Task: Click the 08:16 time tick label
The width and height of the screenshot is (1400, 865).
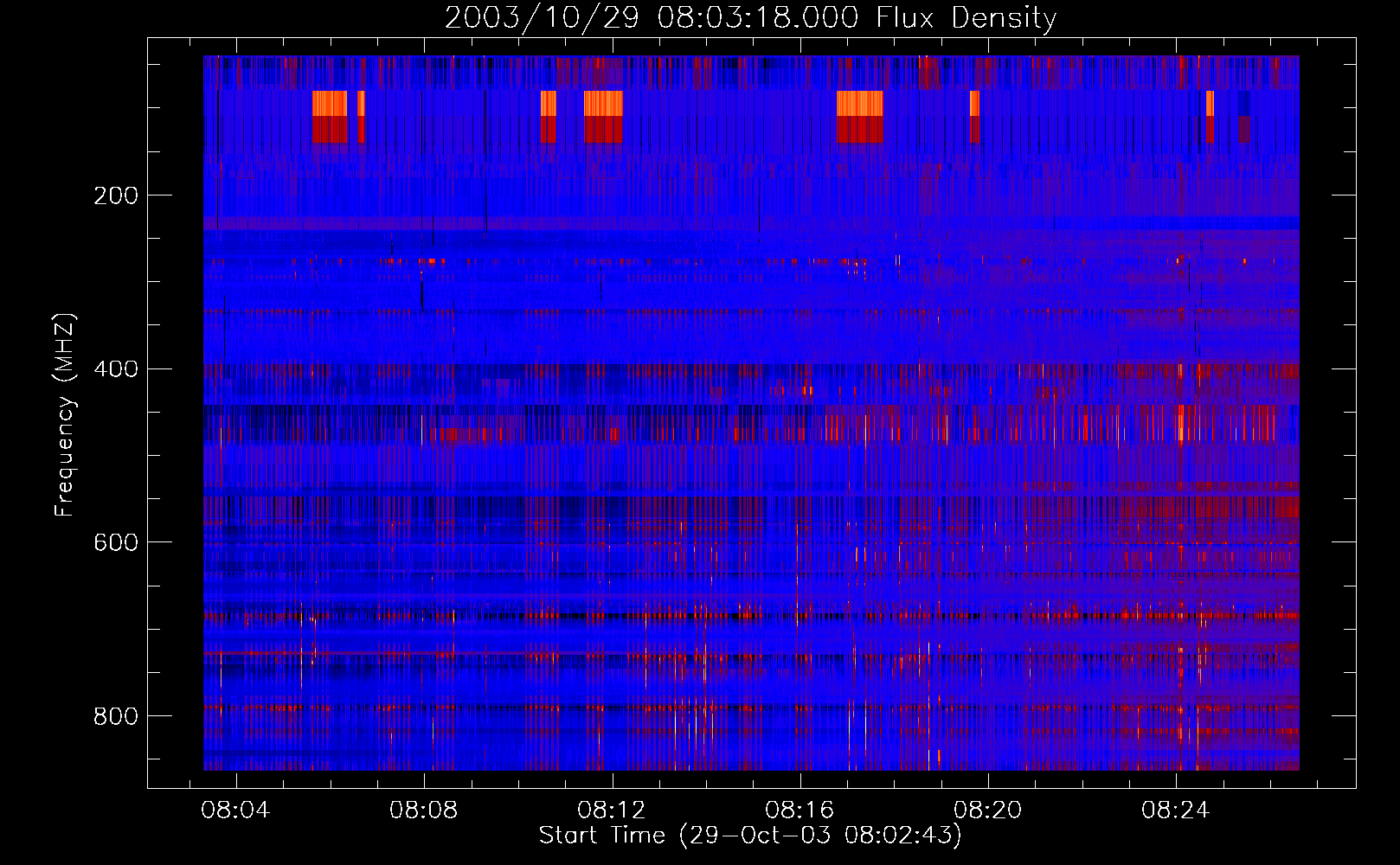Action: (x=800, y=811)
